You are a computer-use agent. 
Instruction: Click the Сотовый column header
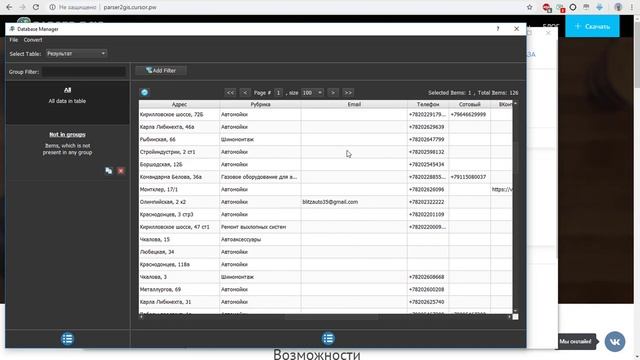pos(469,104)
